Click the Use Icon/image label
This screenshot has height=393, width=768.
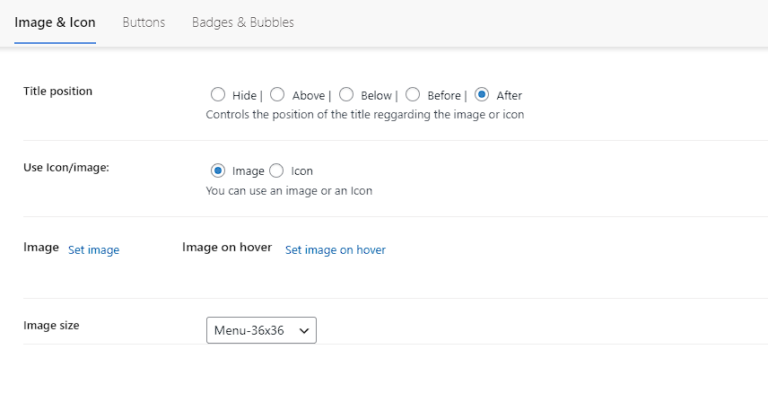click(x=66, y=168)
